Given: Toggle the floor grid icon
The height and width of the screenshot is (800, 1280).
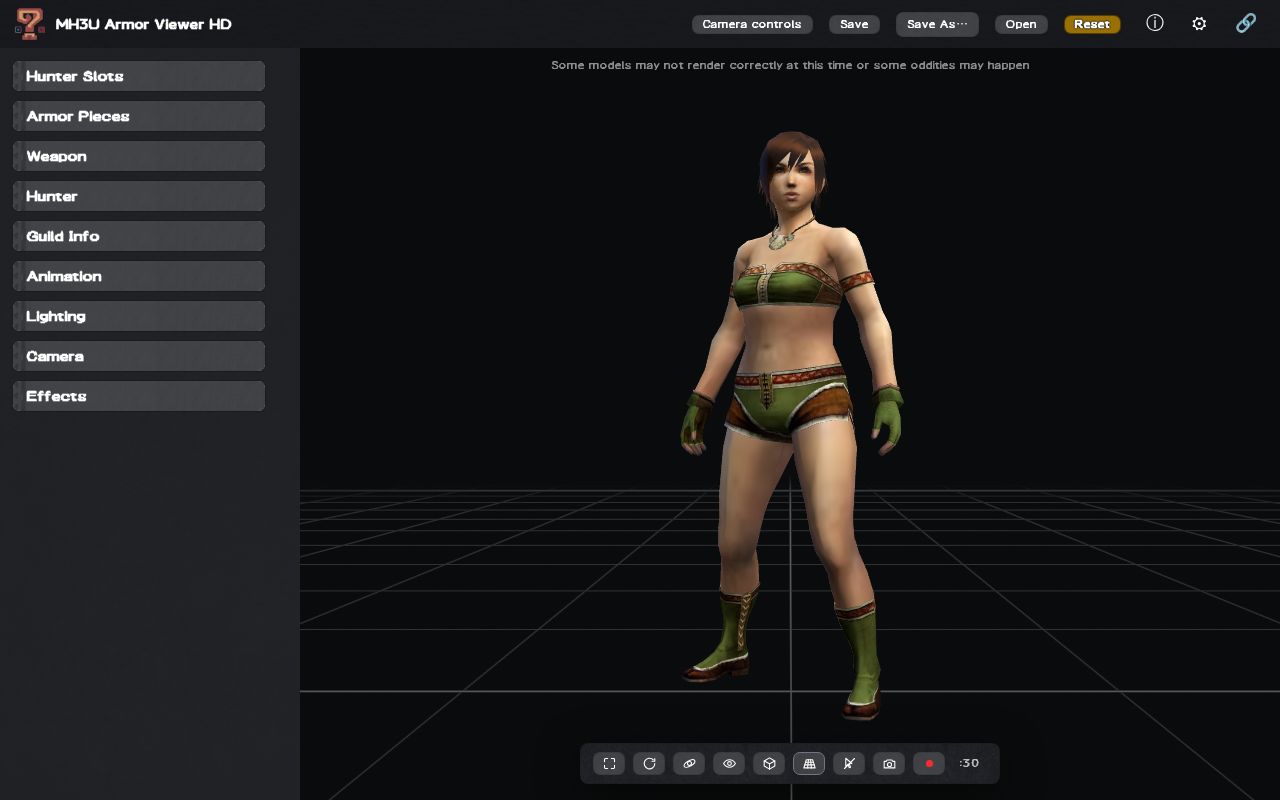Looking at the screenshot, I should pos(809,763).
